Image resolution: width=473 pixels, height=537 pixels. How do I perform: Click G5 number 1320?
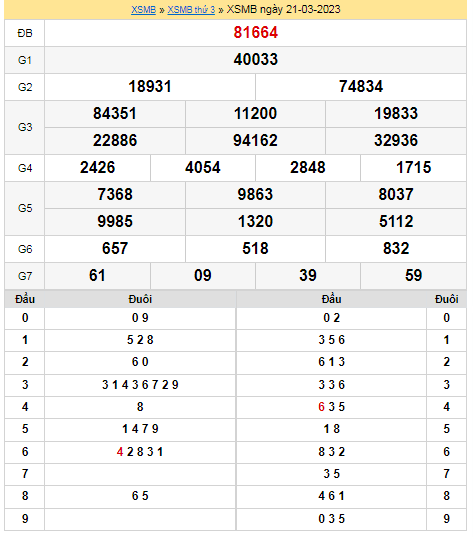256,222
